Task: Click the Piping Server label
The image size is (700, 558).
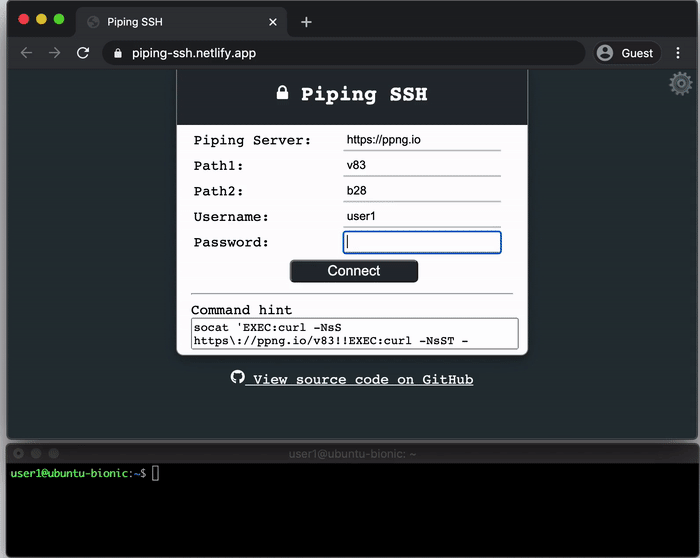Action: click(252, 140)
